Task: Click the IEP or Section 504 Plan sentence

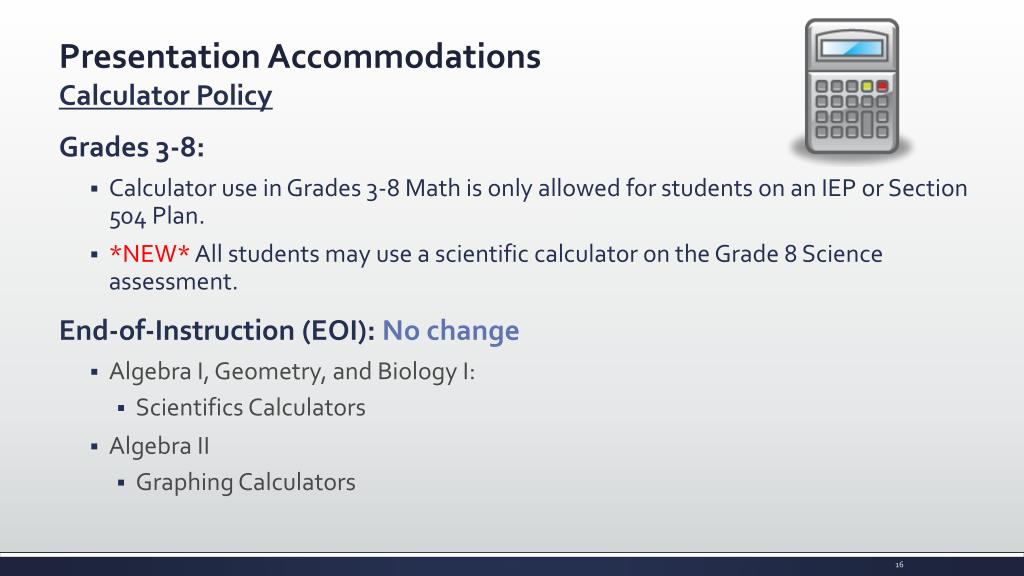Action: [538, 202]
